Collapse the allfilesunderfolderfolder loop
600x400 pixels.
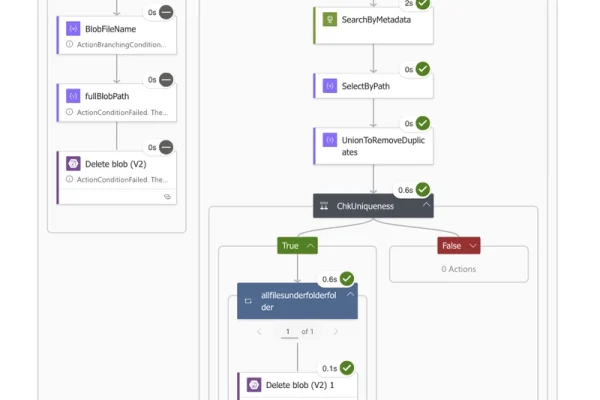[x=350, y=294]
